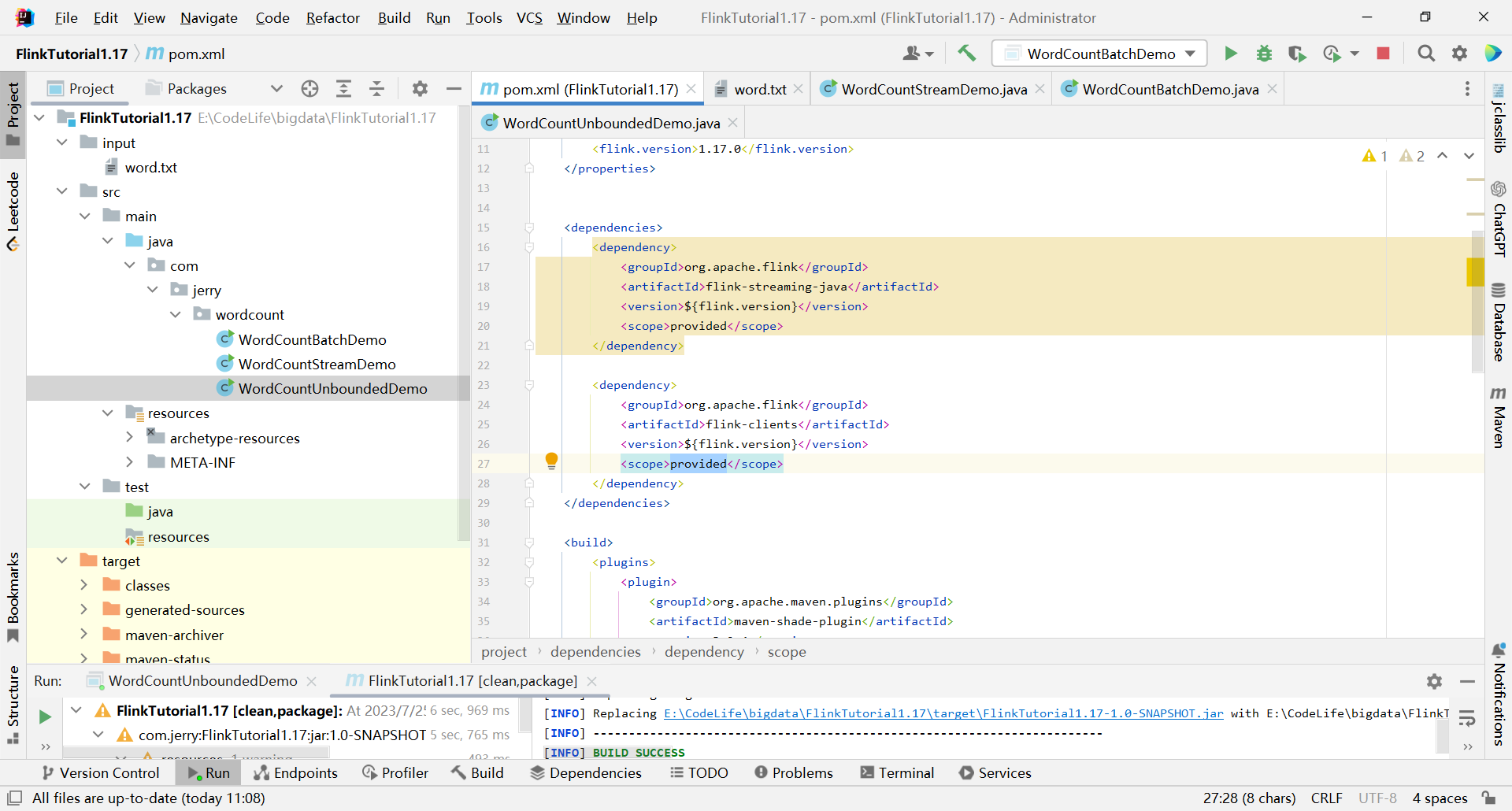
Task: Open the Refactor menu
Action: click(332, 17)
